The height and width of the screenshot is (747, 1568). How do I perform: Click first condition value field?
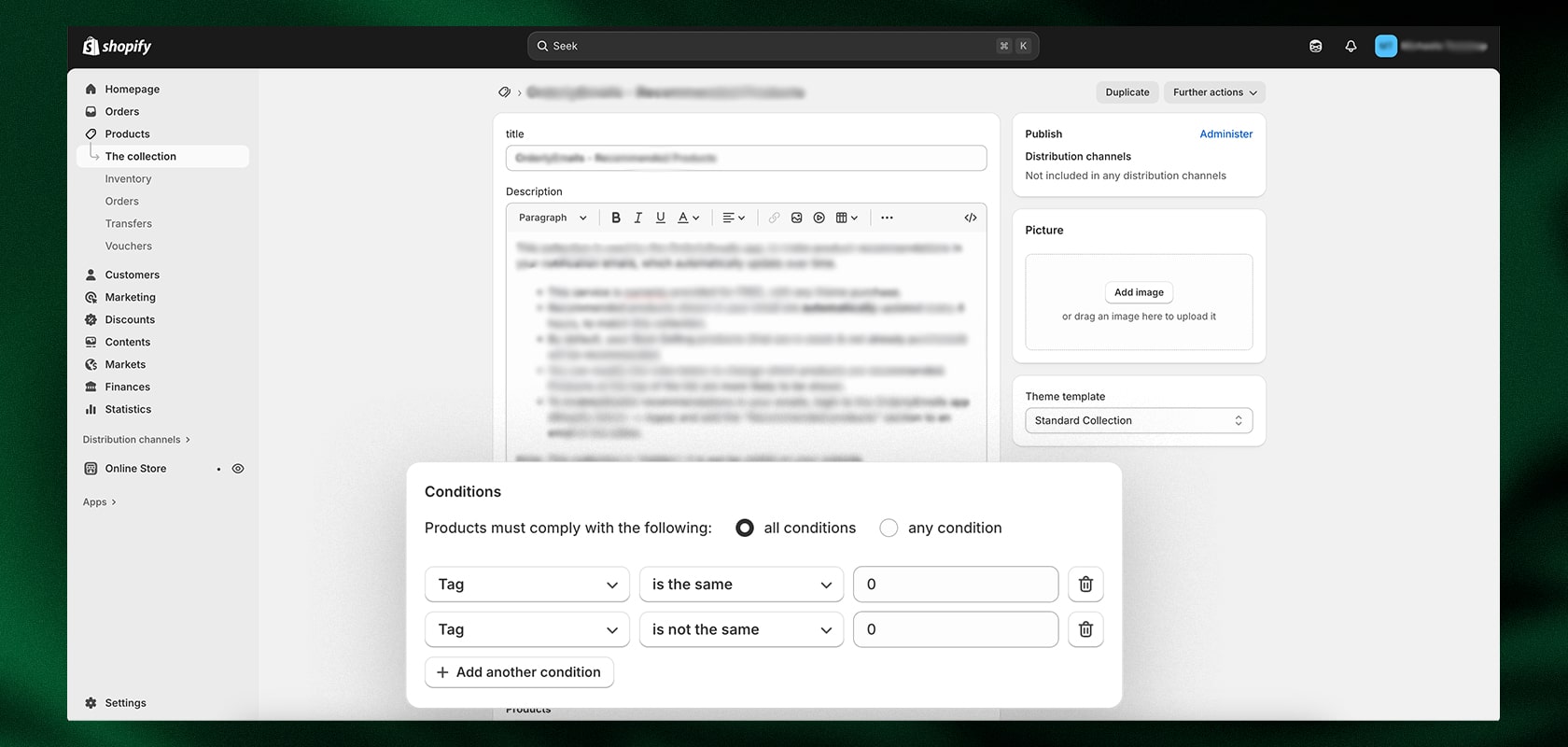(956, 585)
